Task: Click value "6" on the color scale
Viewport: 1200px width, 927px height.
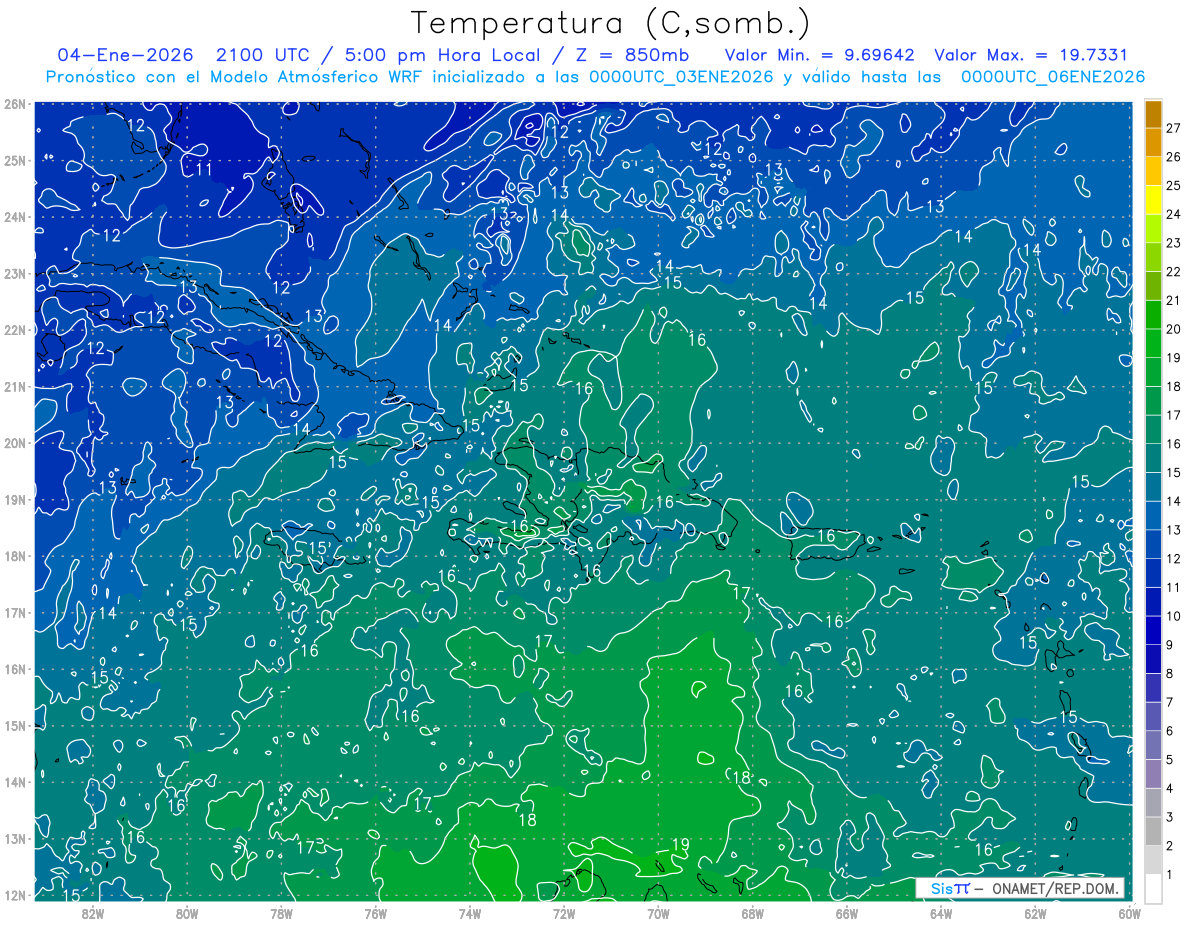Action: tap(1170, 731)
